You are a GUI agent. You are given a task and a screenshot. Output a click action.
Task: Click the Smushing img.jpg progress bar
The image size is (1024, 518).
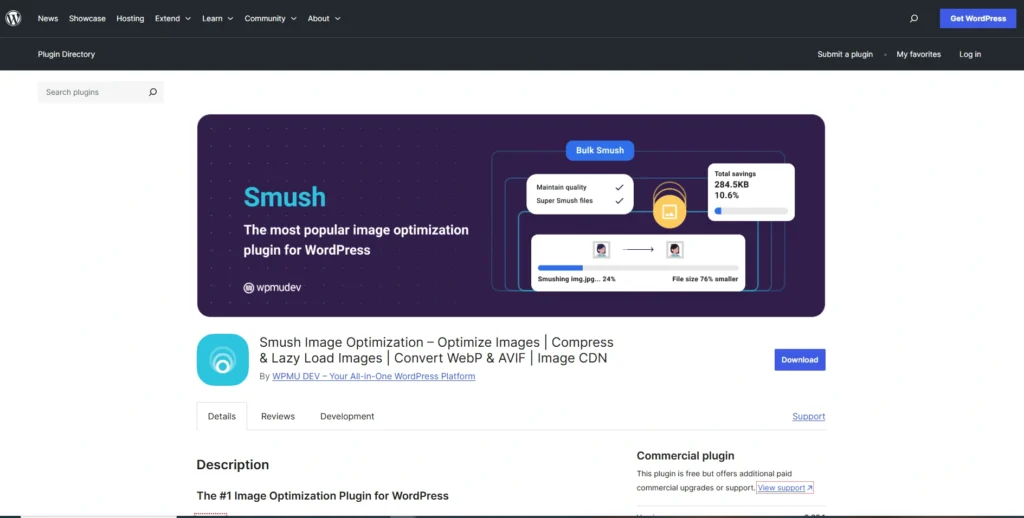coord(638,268)
